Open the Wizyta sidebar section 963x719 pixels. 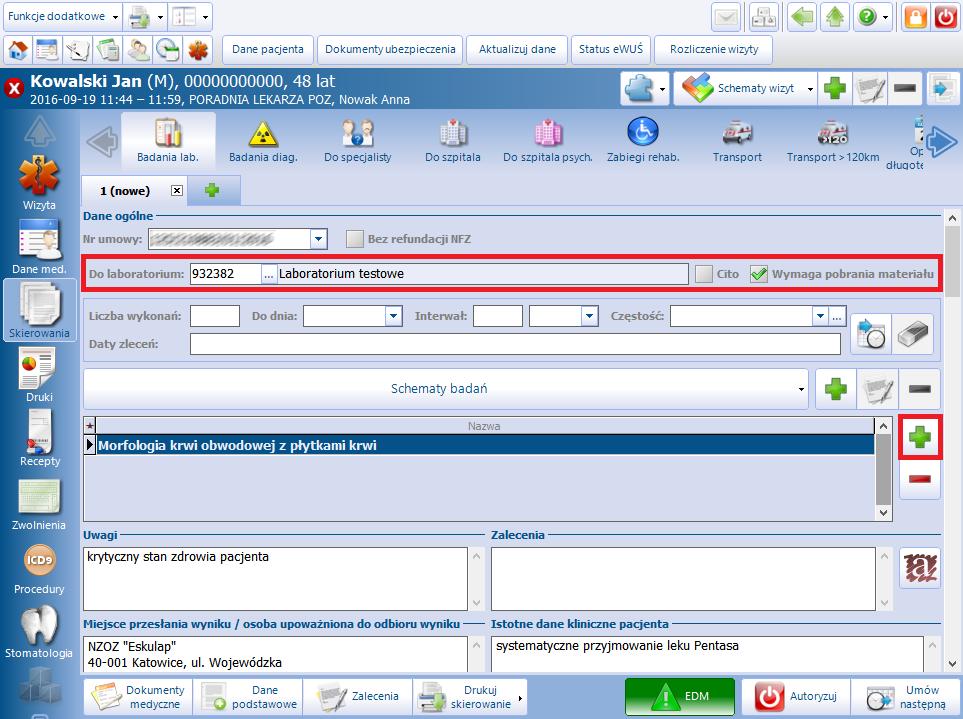(x=39, y=183)
